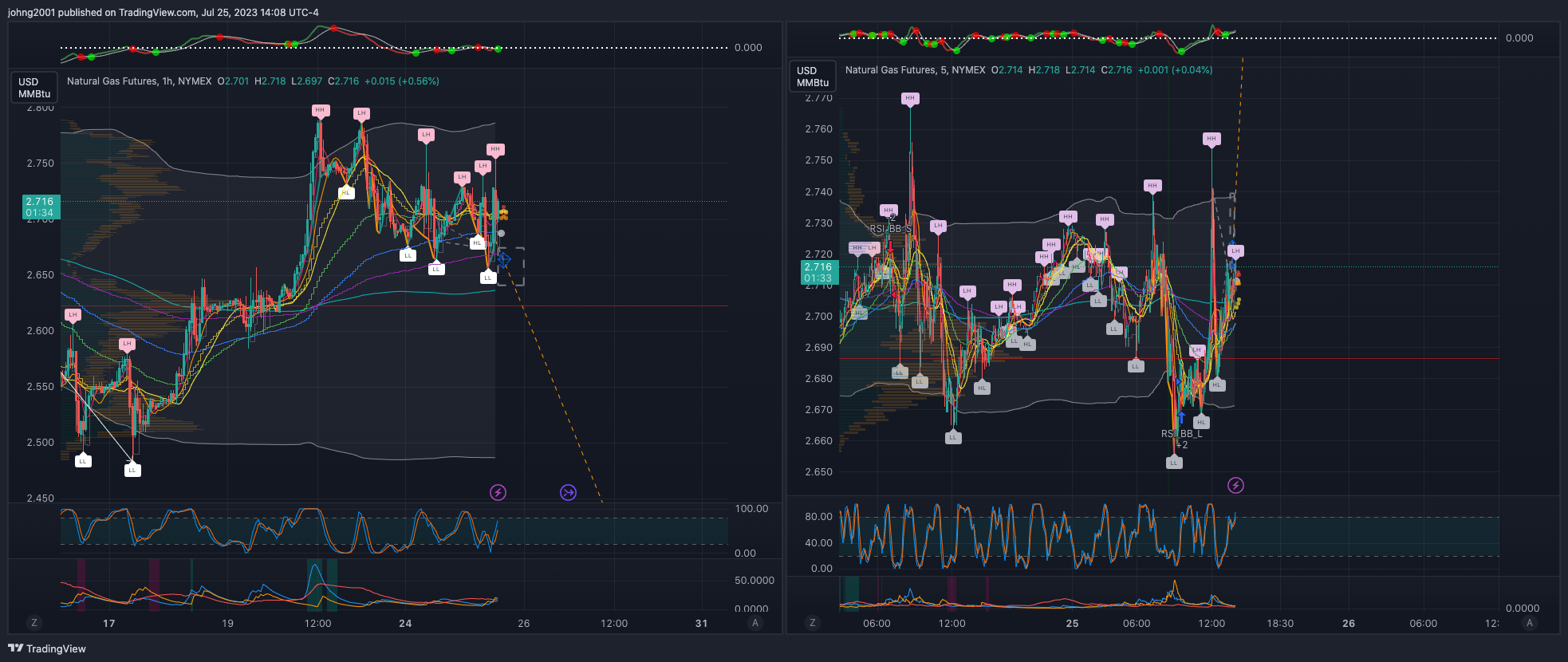Click the purple lightning icon in left chart

[498, 492]
